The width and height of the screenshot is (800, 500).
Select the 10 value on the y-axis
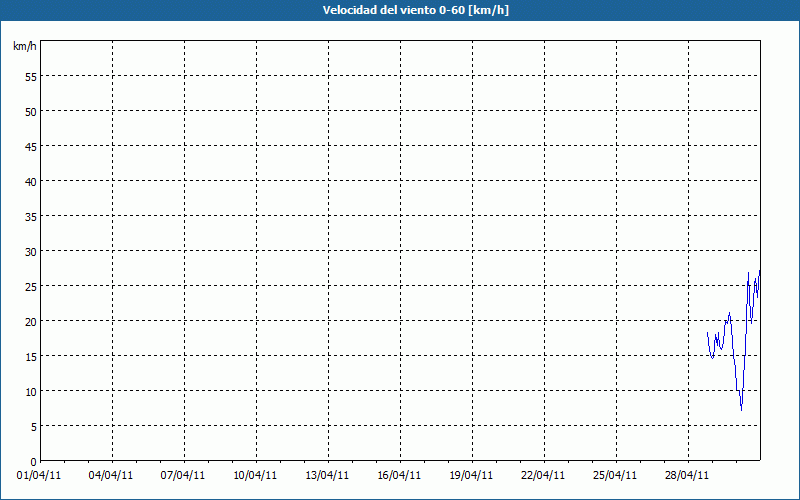pos(31,392)
